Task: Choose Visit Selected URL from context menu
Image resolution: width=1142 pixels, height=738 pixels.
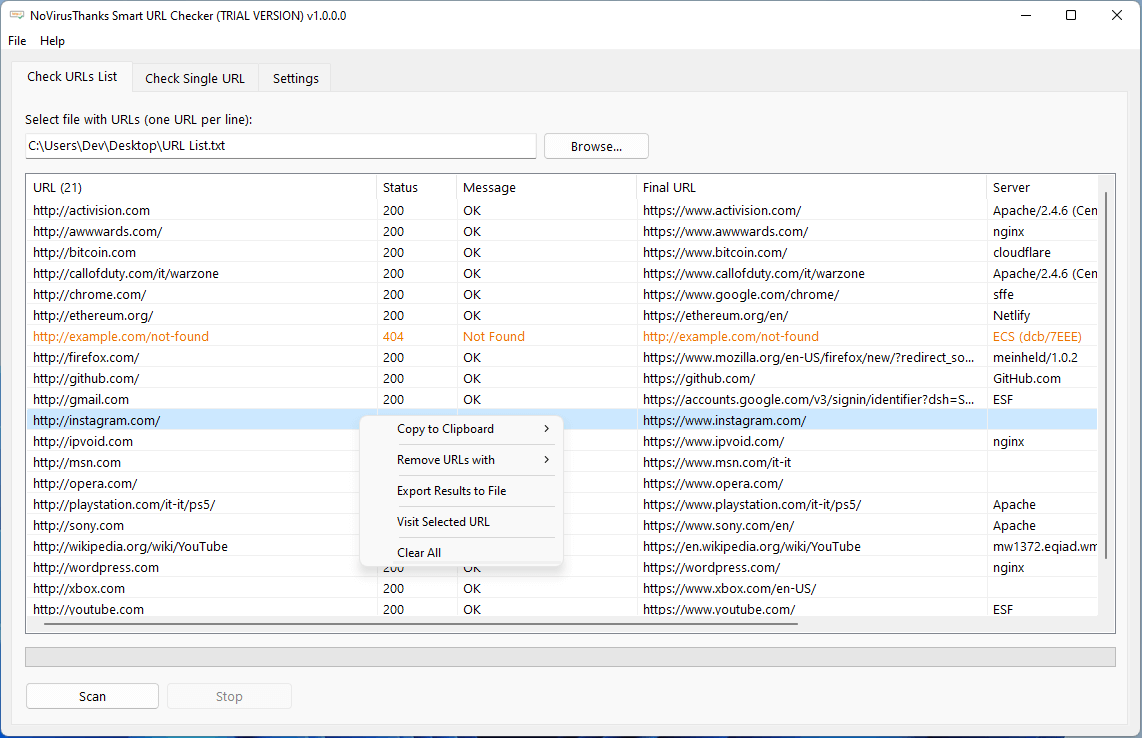Action: coord(443,521)
